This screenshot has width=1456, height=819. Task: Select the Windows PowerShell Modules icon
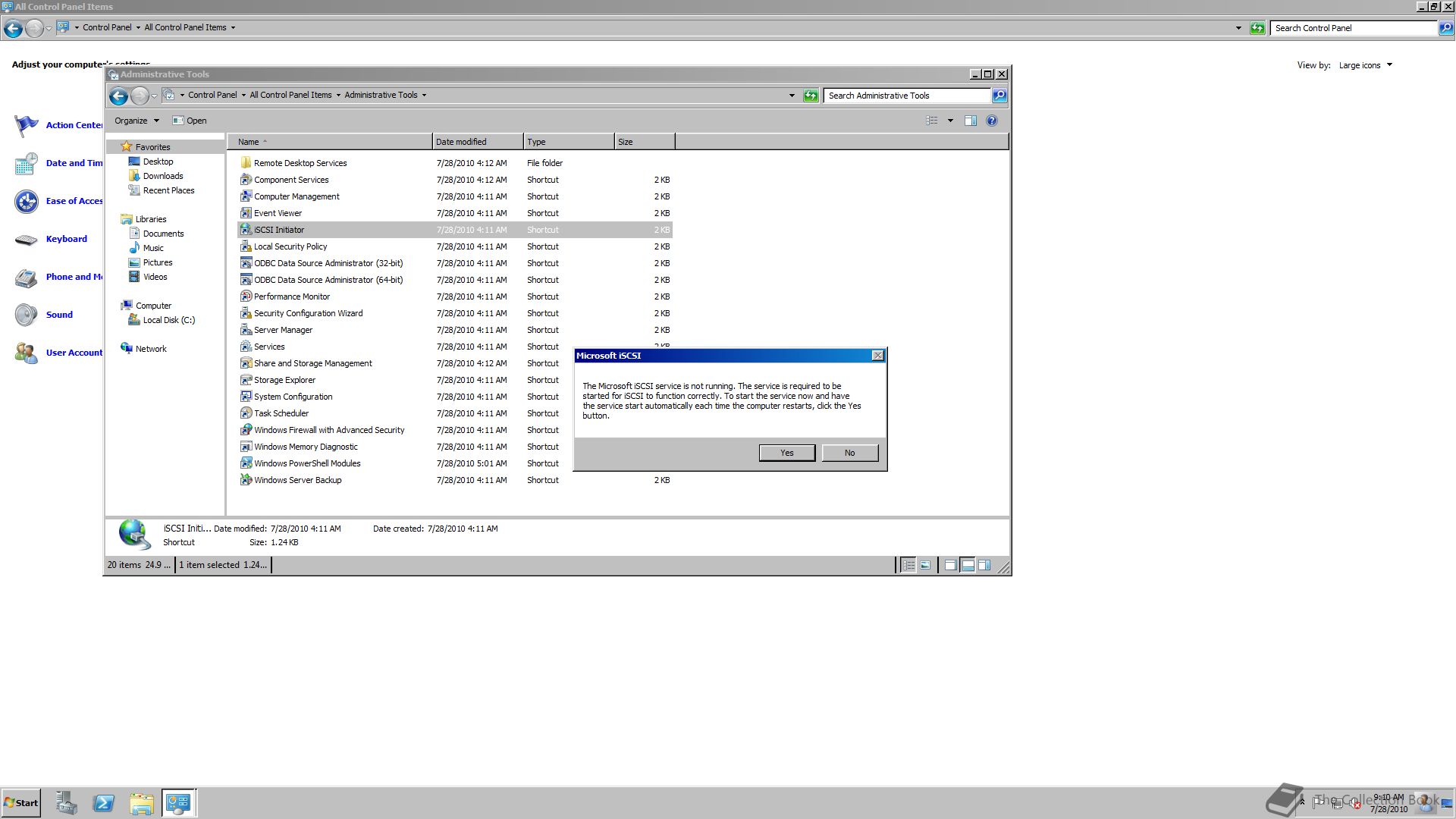tap(246, 463)
